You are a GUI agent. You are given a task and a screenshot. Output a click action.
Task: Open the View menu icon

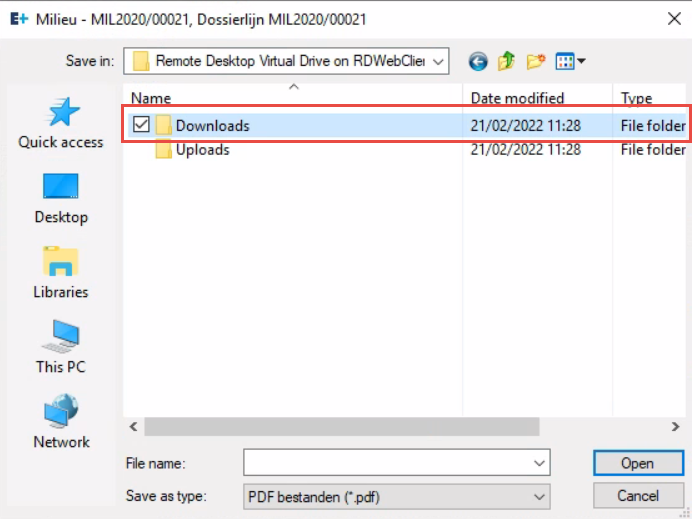tap(570, 62)
